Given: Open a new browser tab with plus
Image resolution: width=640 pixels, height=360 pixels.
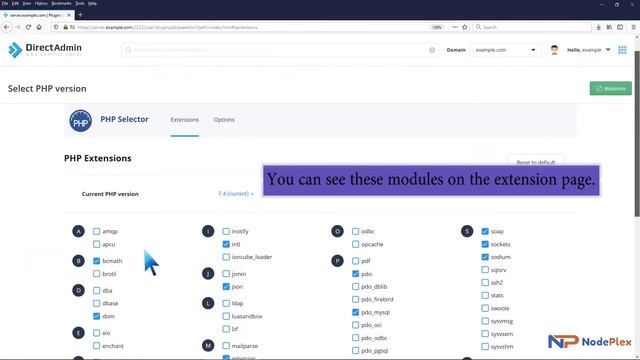Looking at the screenshot, I should (80, 15).
